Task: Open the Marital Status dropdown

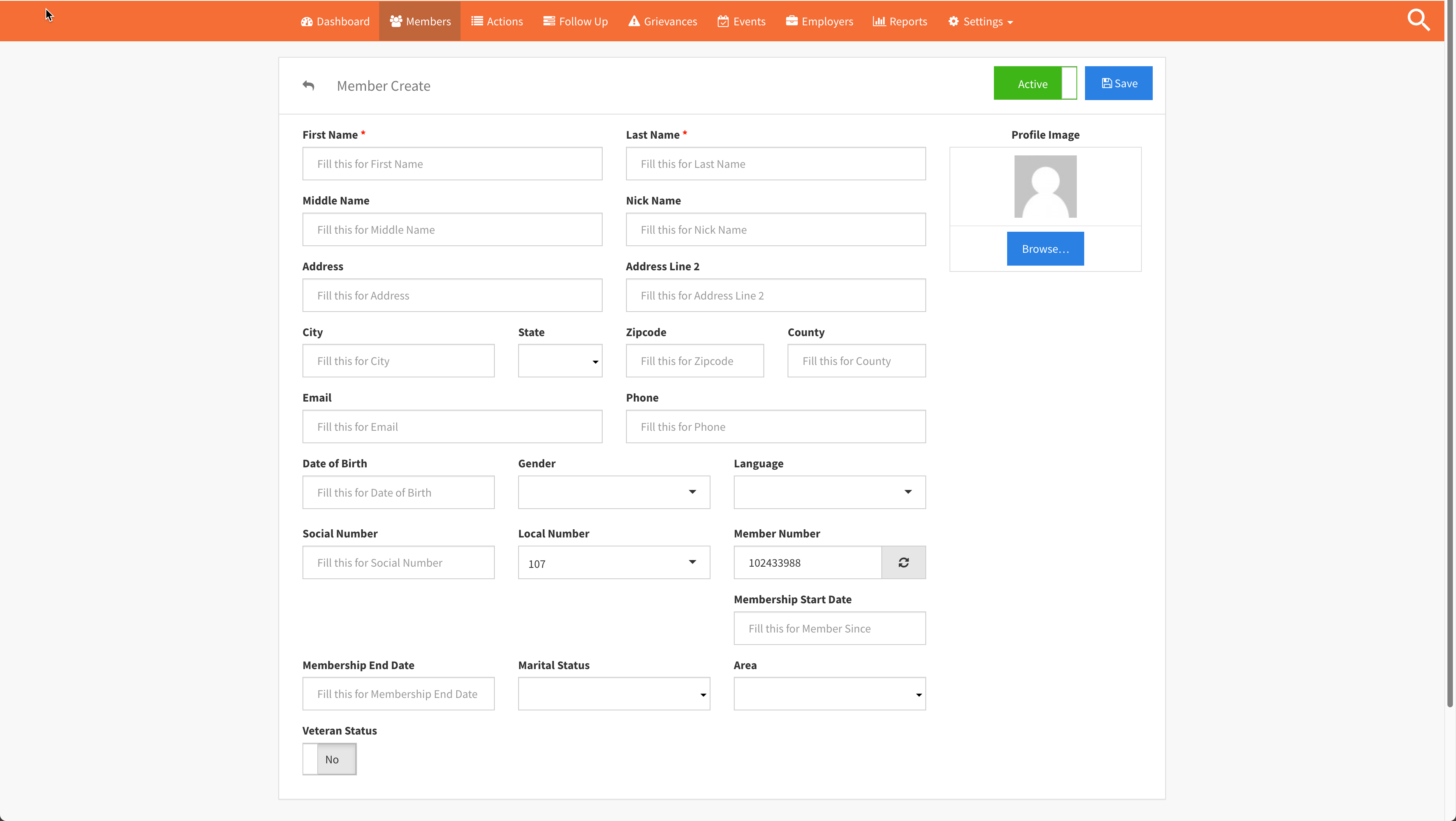Action: tap(614, 693)
